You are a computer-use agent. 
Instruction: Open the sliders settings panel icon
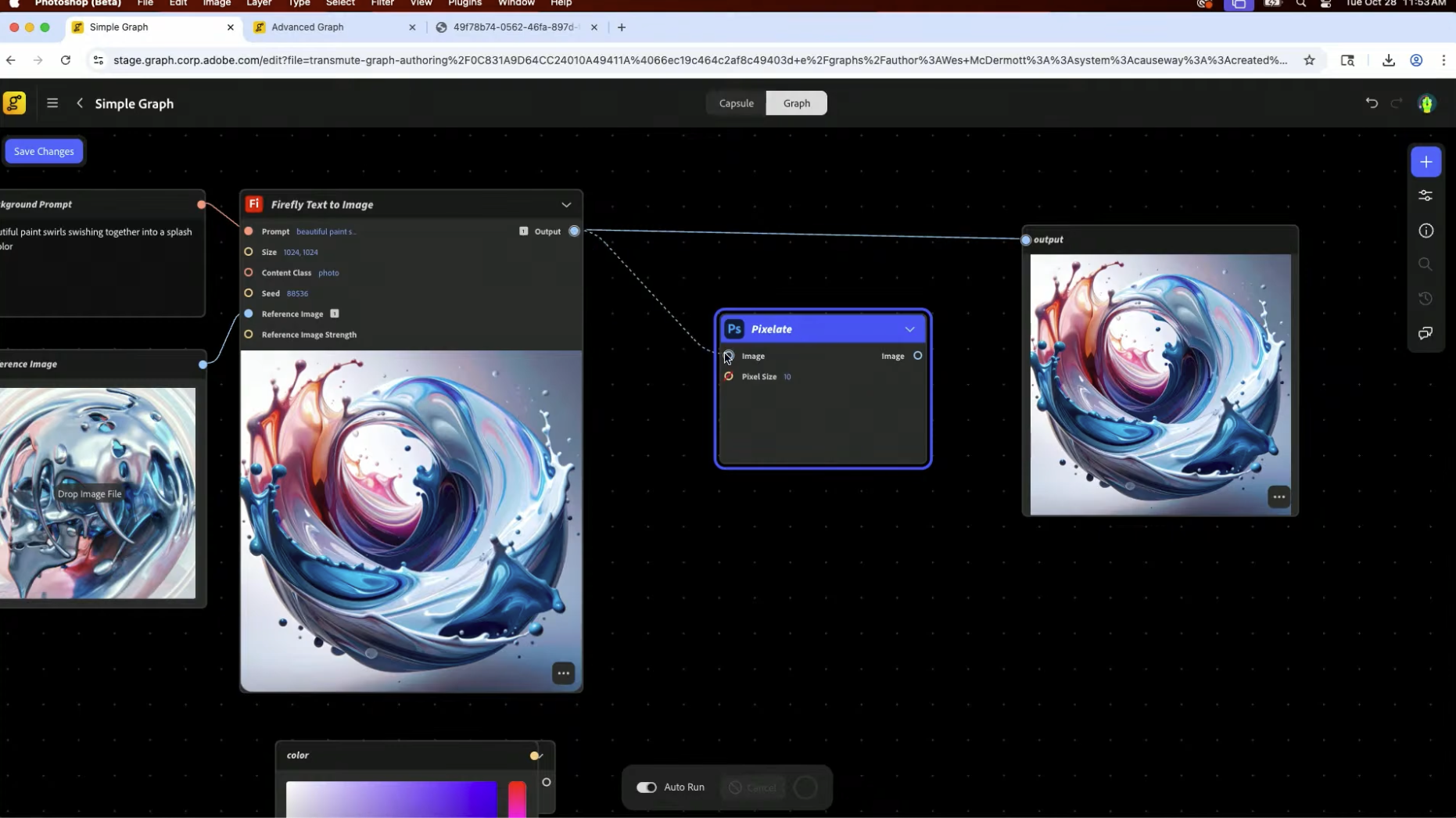coord(1426,196)
